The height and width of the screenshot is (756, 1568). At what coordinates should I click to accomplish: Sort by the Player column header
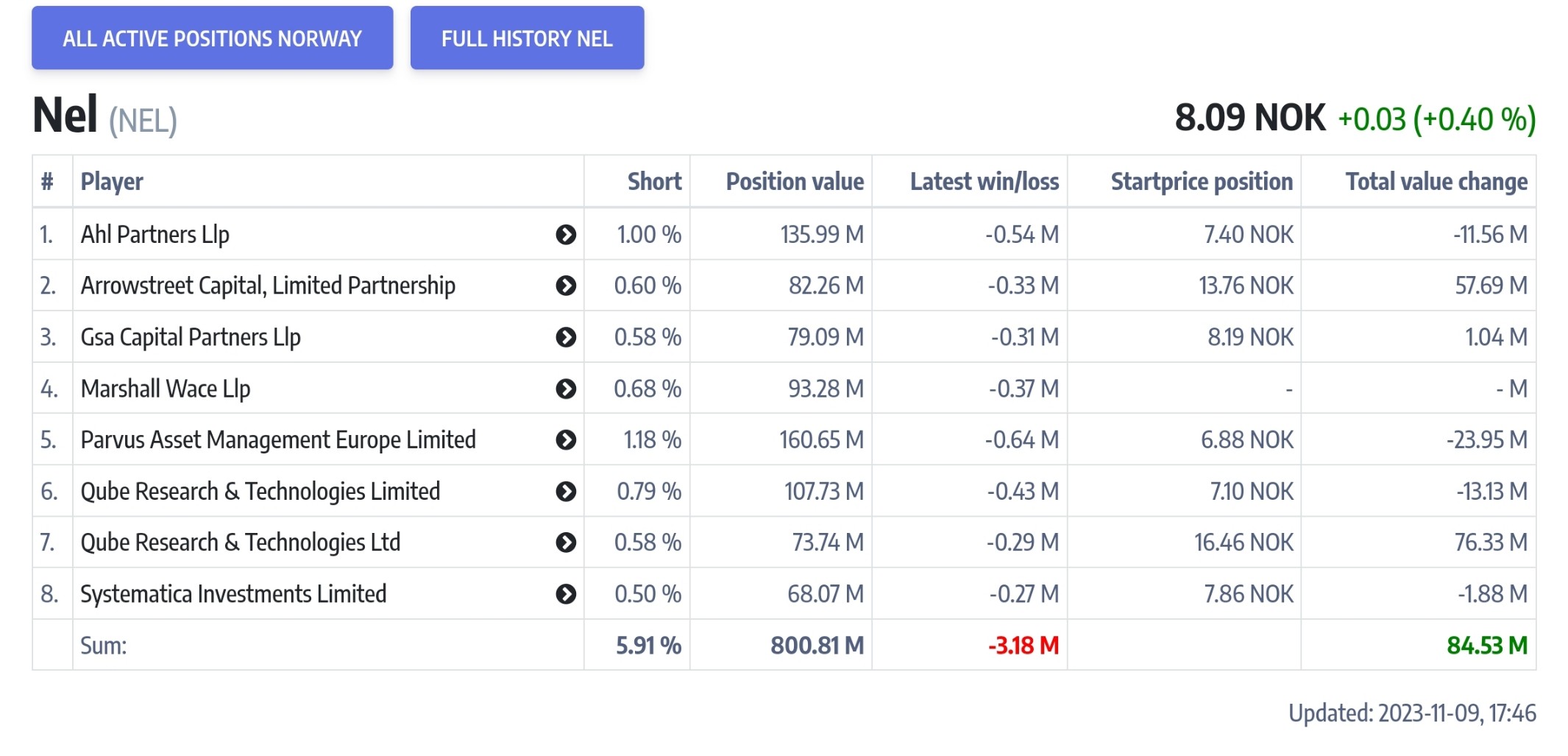[112, 182]
